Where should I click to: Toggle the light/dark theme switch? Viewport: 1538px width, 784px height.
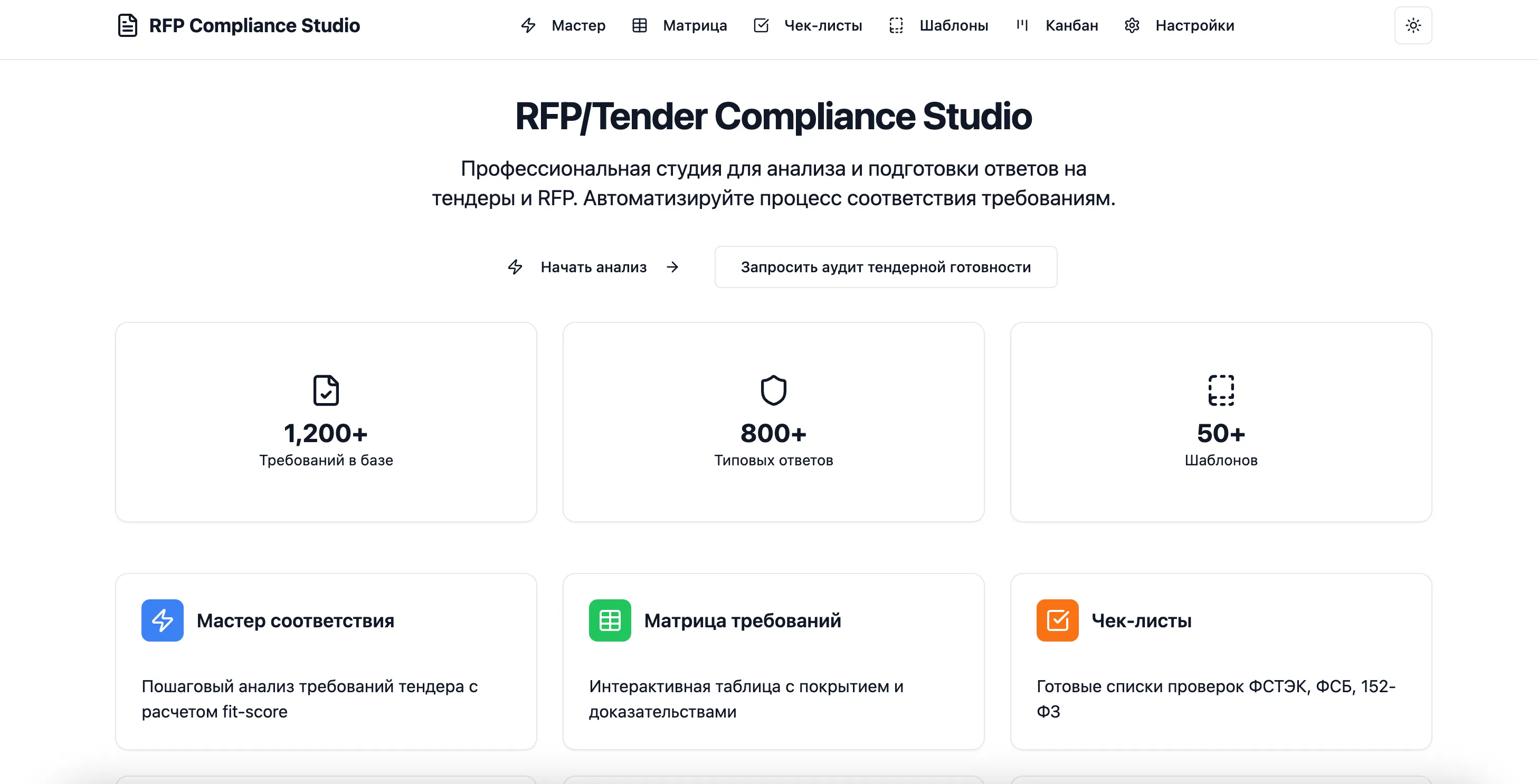click(1412, 25)
